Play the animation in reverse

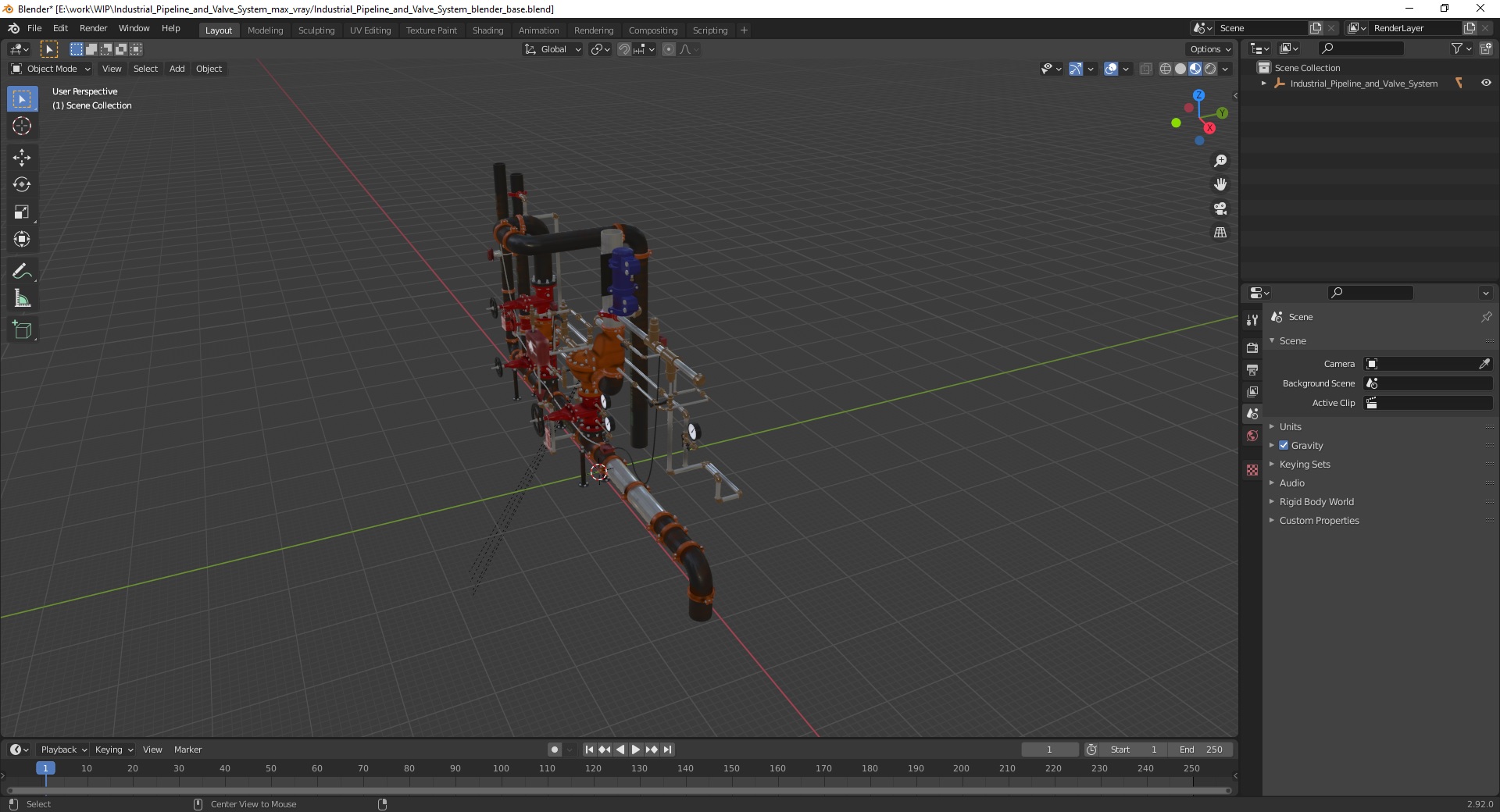click(620, 750)
